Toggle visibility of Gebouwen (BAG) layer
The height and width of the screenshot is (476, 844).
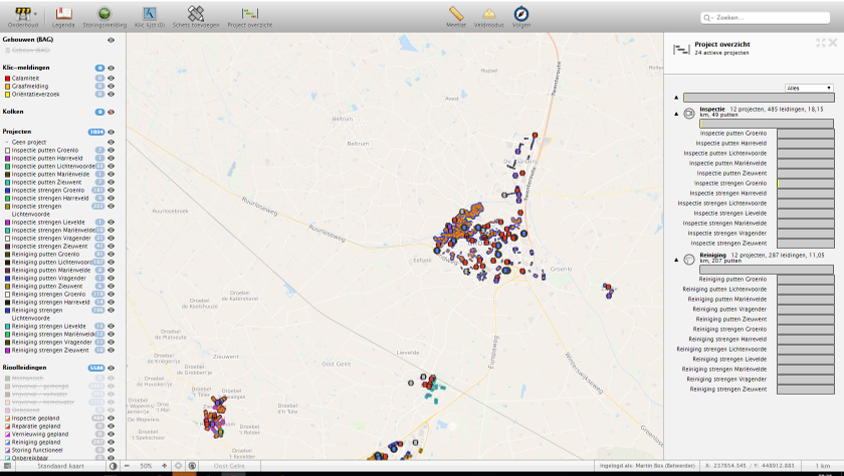(x=111, y=40)
